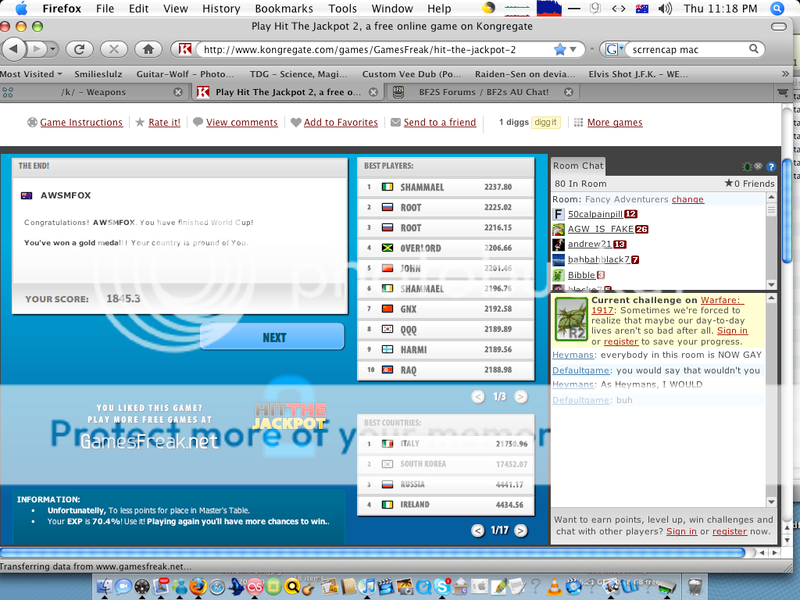Open the Bookmarks menu
Screen dimensions: 800x600
pos(284,8)
